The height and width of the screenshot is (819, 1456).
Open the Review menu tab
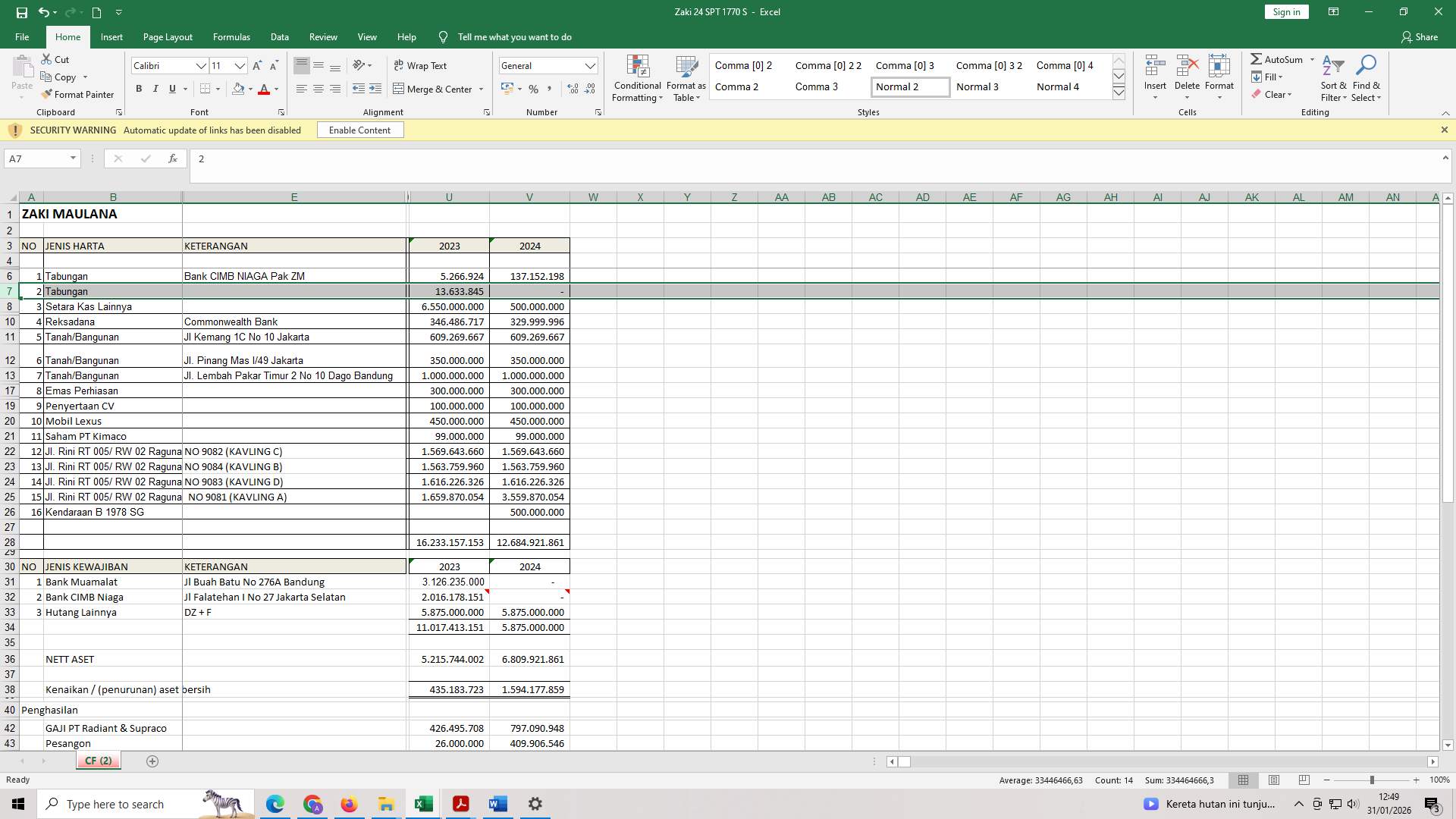click(x=323, y=36)
